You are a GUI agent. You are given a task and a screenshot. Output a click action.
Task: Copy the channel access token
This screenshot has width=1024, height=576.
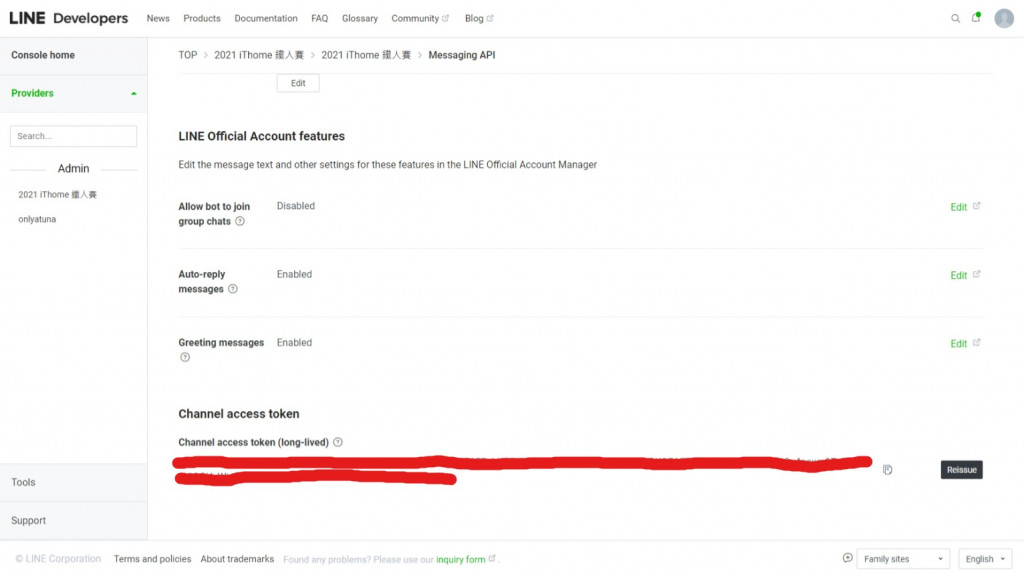(x=888, y=470)
